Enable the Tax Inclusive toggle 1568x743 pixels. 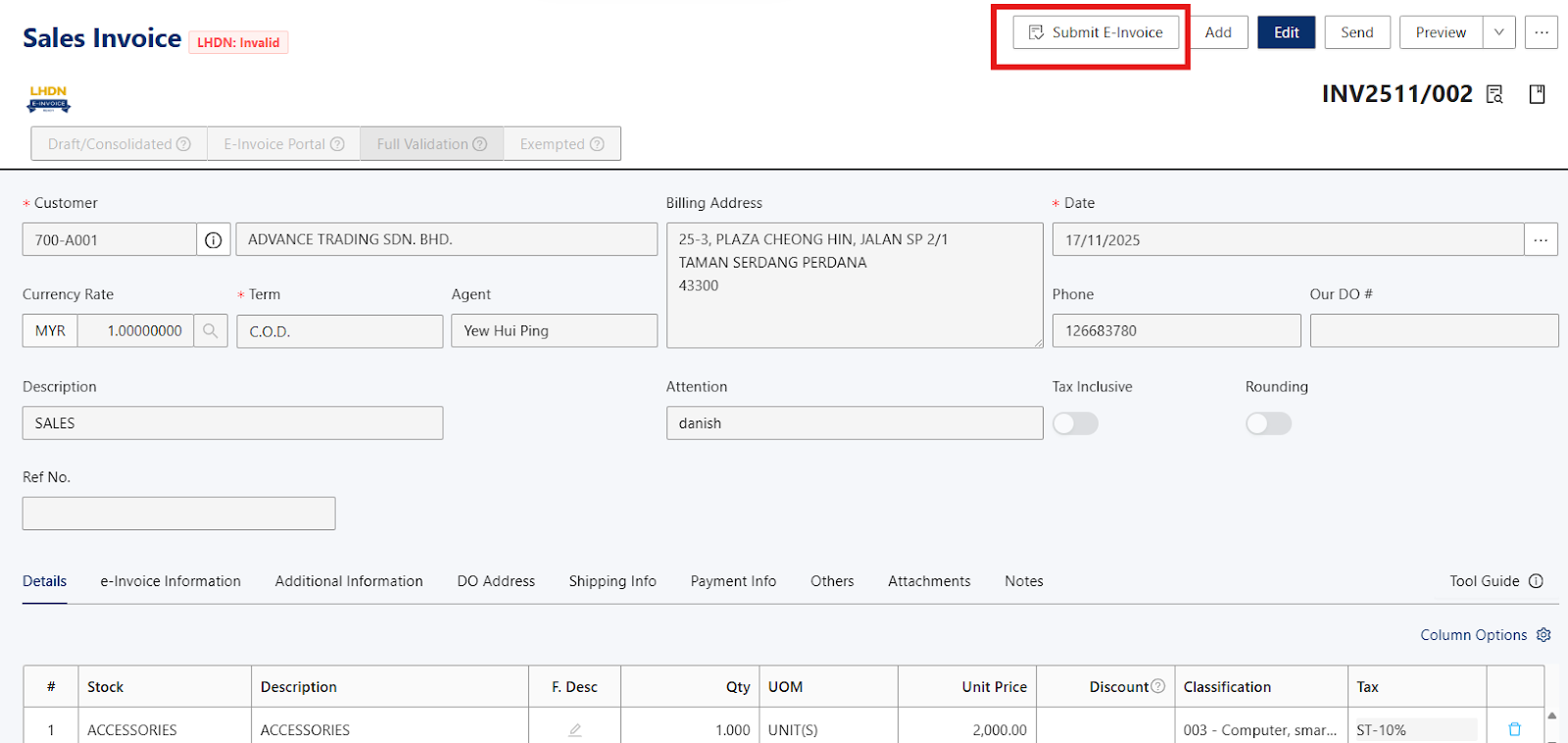tap(1075, 423)
